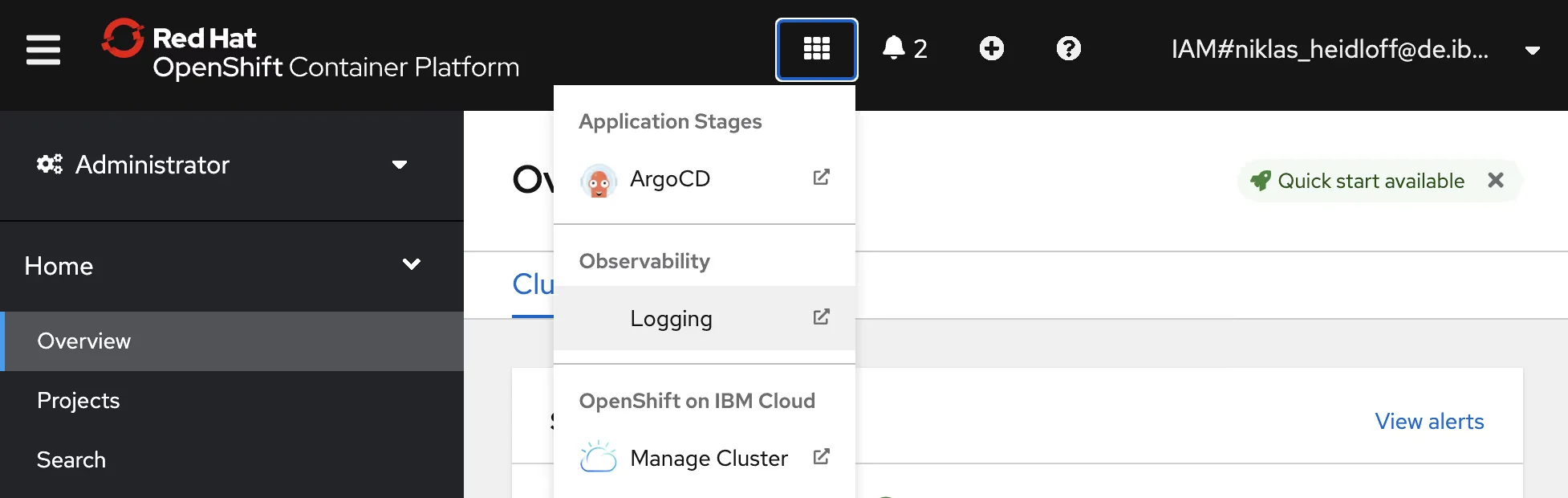1568x498 pixels.
Task: Open the Administrator perspective switcher
Action: pyautogui.click(x=222, y=165)
